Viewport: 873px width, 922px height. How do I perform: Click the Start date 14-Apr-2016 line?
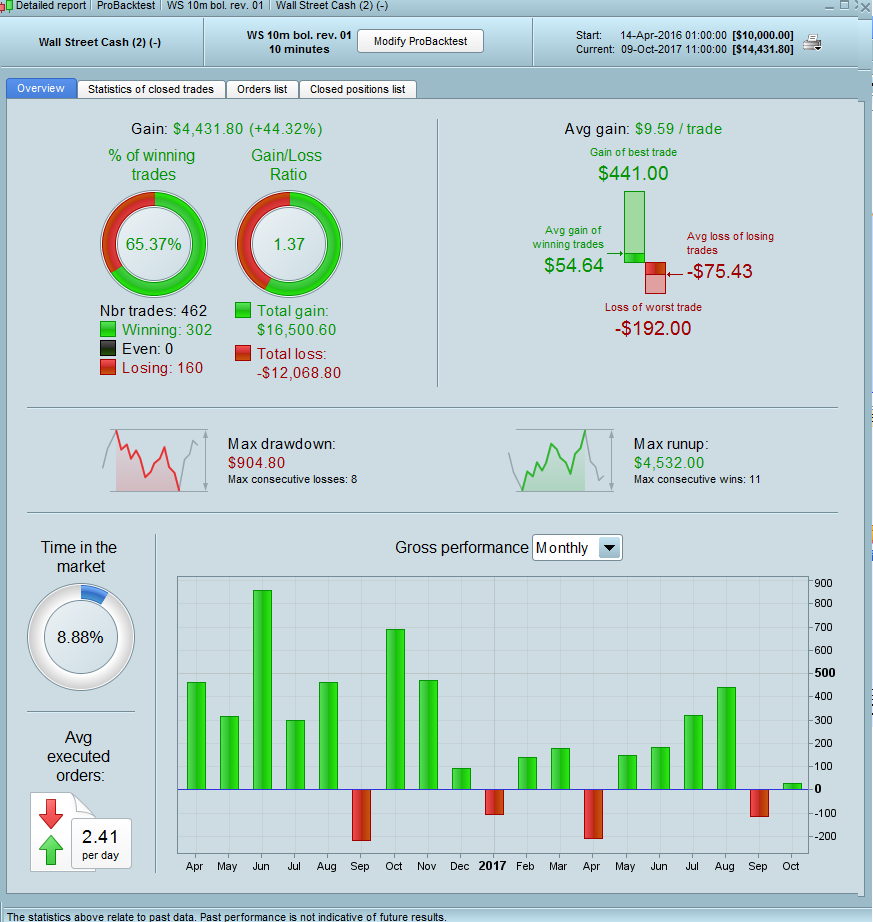coord(685,35)
